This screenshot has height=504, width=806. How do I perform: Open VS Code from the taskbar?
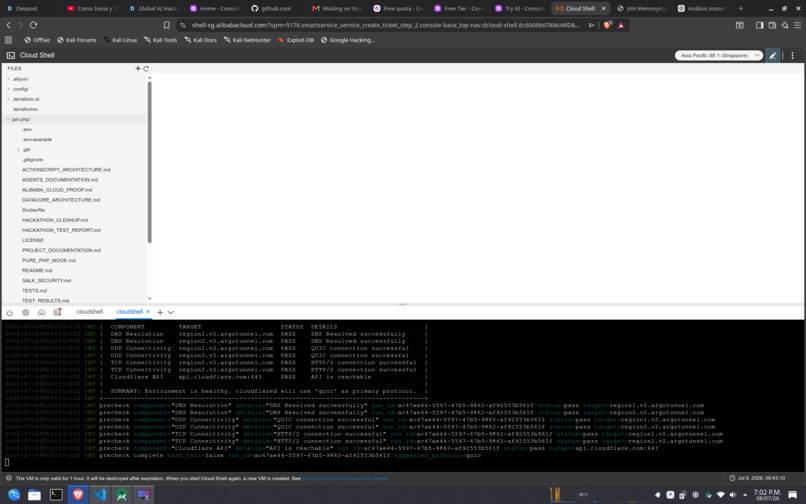click(100, 494)
